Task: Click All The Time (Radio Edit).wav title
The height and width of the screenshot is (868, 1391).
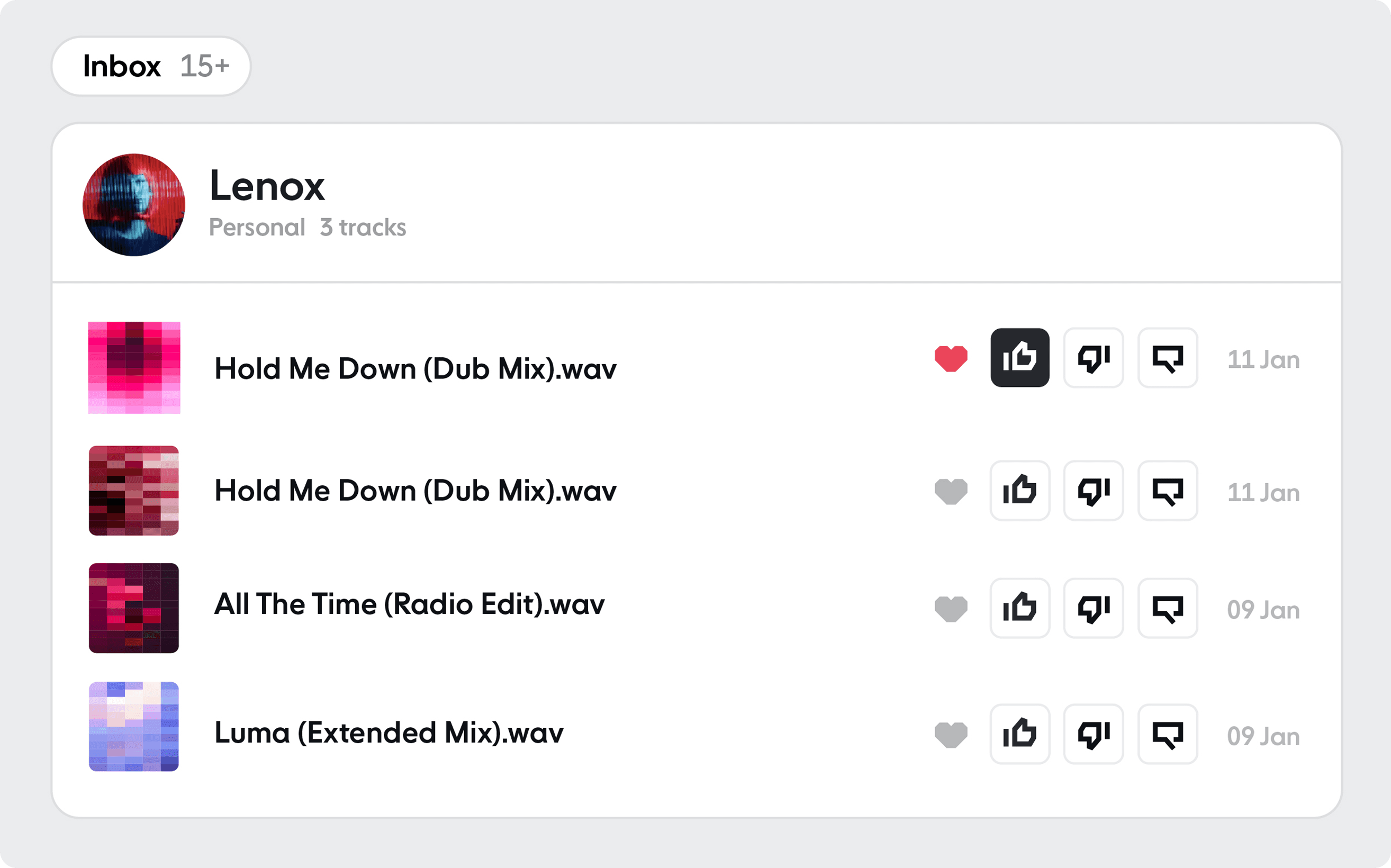Action: [x=409, y=604]
